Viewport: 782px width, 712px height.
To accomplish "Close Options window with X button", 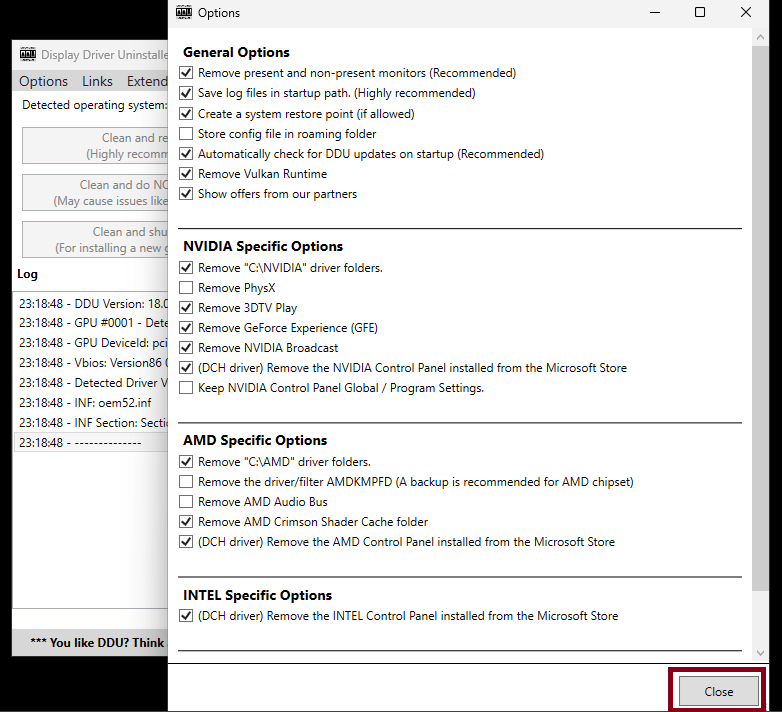I will tap(746, 12).
